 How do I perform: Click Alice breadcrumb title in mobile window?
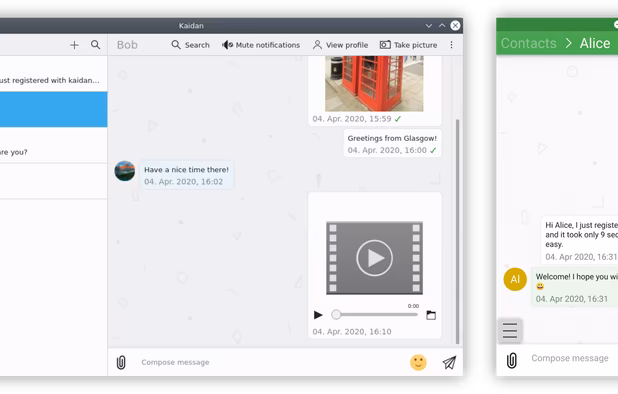[595, 43]
